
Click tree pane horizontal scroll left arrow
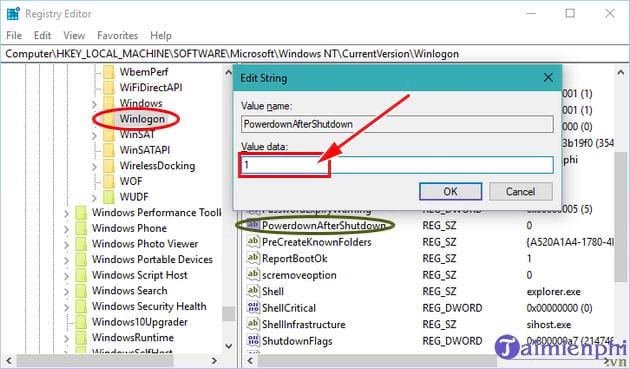[x=8, y=361]
